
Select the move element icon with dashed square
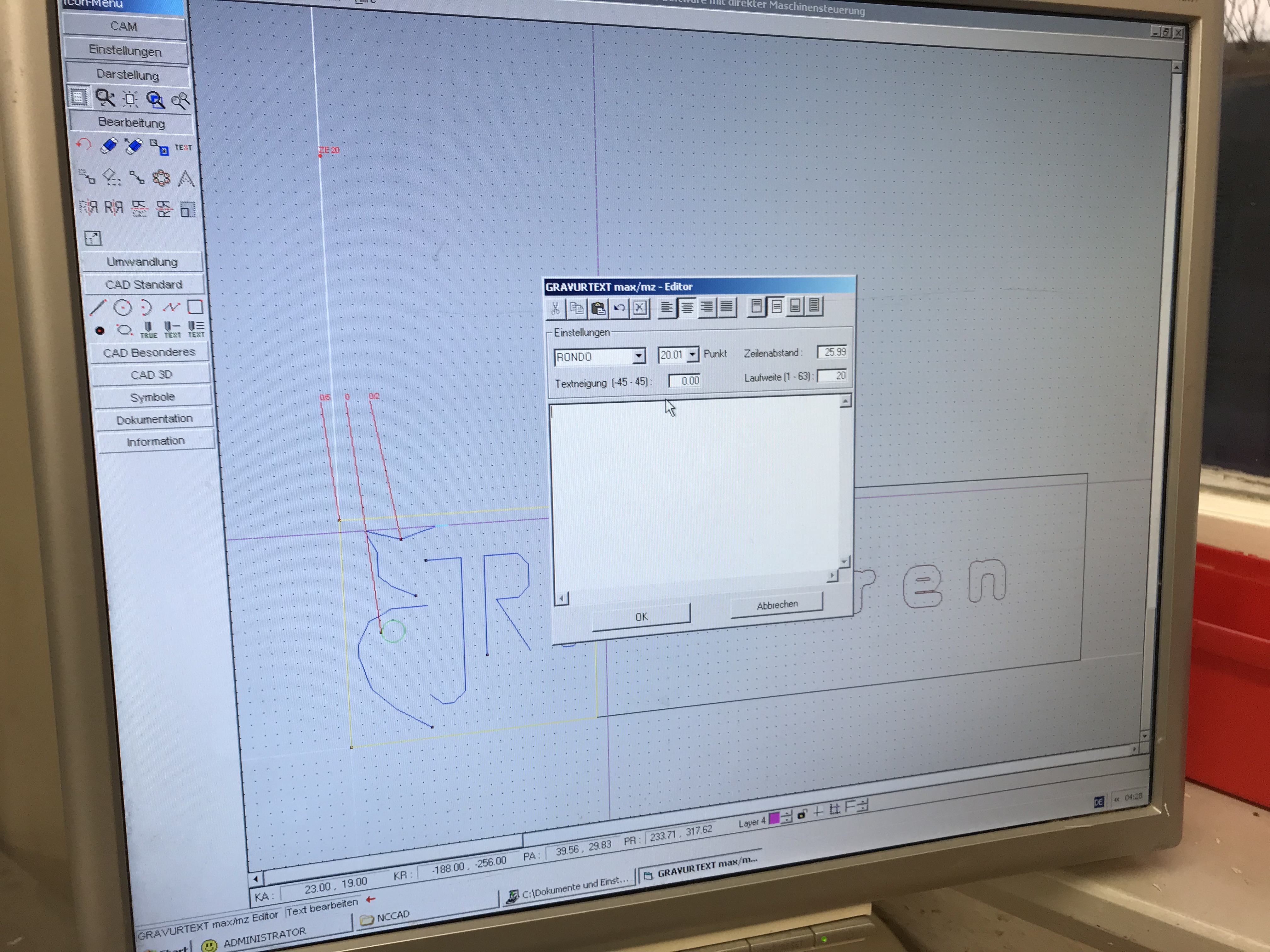(x=87, y=176)
